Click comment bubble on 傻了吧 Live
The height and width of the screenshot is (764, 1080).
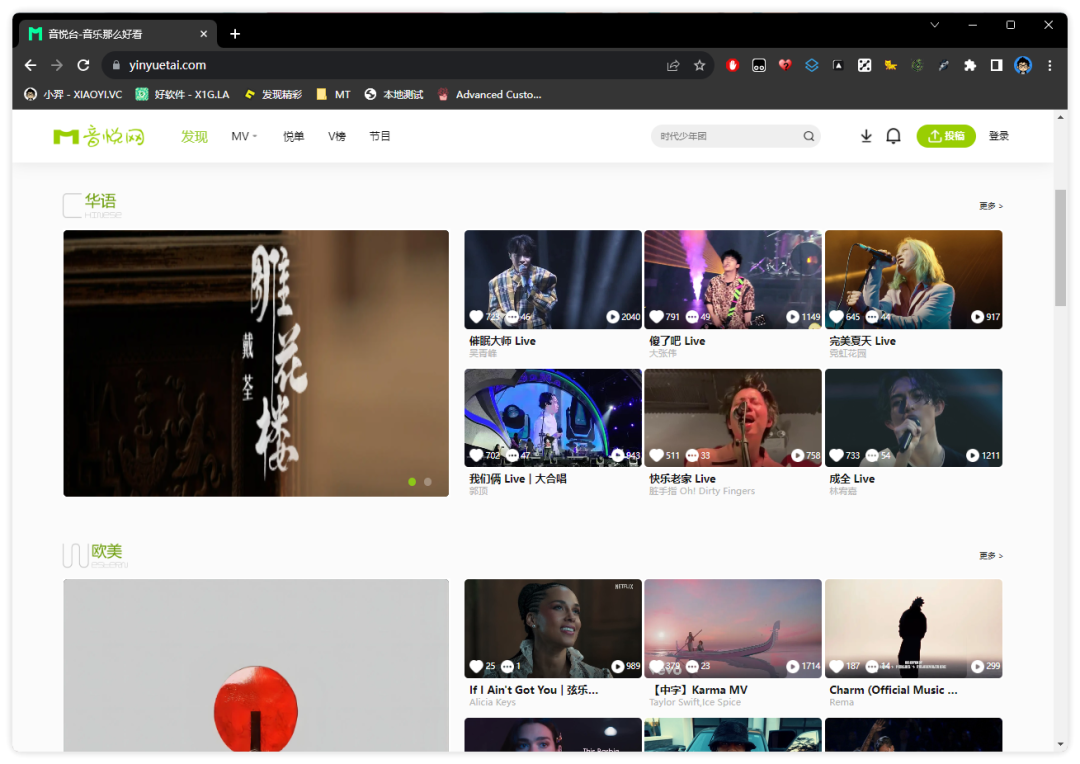(x=692, y=317)
